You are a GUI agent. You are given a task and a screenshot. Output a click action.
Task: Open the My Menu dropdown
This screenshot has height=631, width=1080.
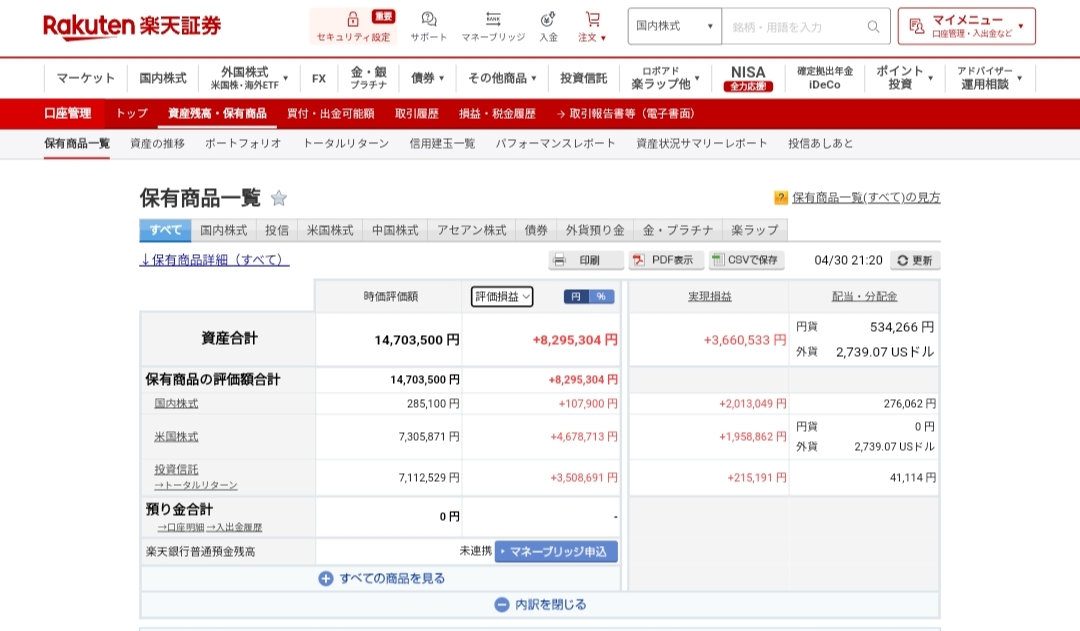[967, 26]
